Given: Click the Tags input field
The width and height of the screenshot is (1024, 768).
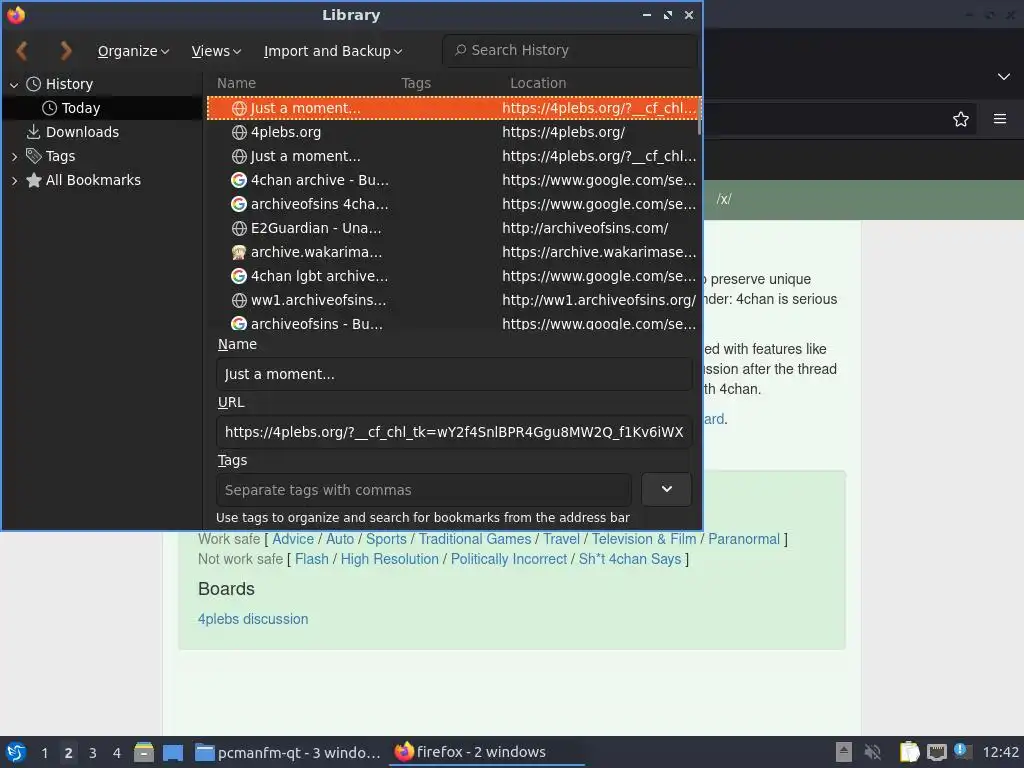Looking at the screenshot, I should pos(424,490).
